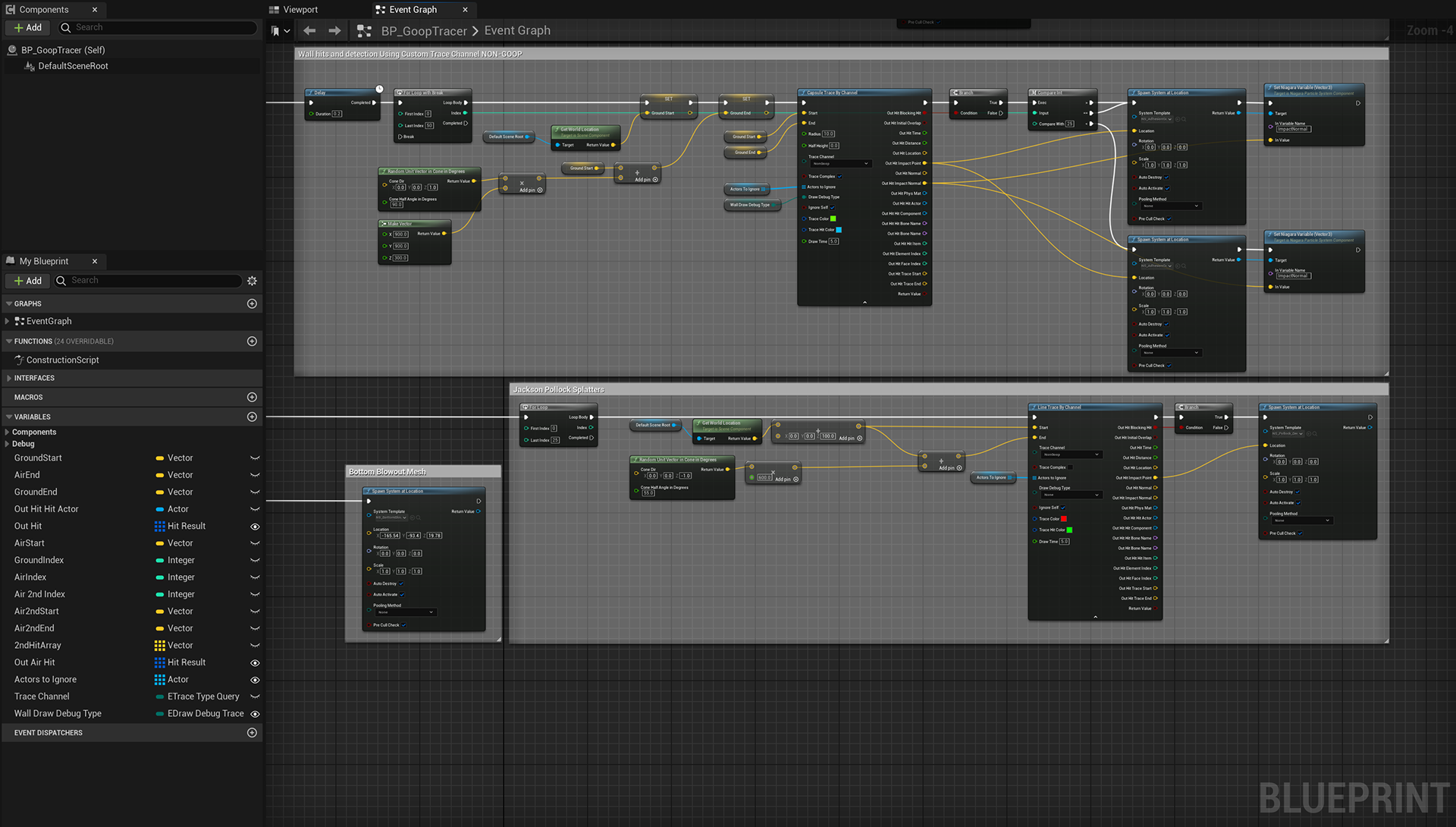Image resolution: width=1456 pixels, height=827 pixels.
Task: Click the Out Air Hit struct type icon
Action: [x=159, y=662]
